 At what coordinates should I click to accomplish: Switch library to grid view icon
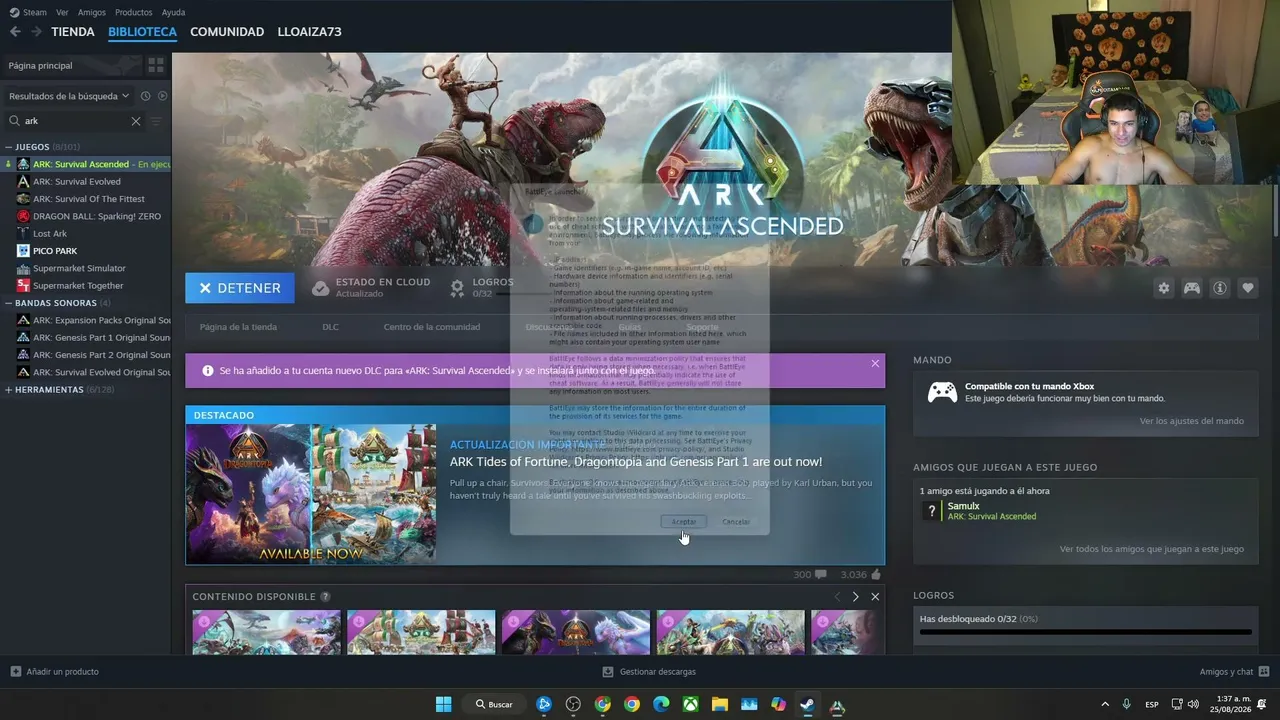[x=156, y=65]
